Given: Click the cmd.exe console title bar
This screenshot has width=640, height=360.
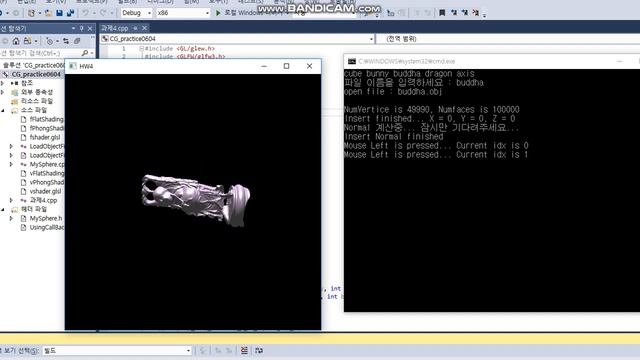Looking at the screenshot, I should 492,61.
